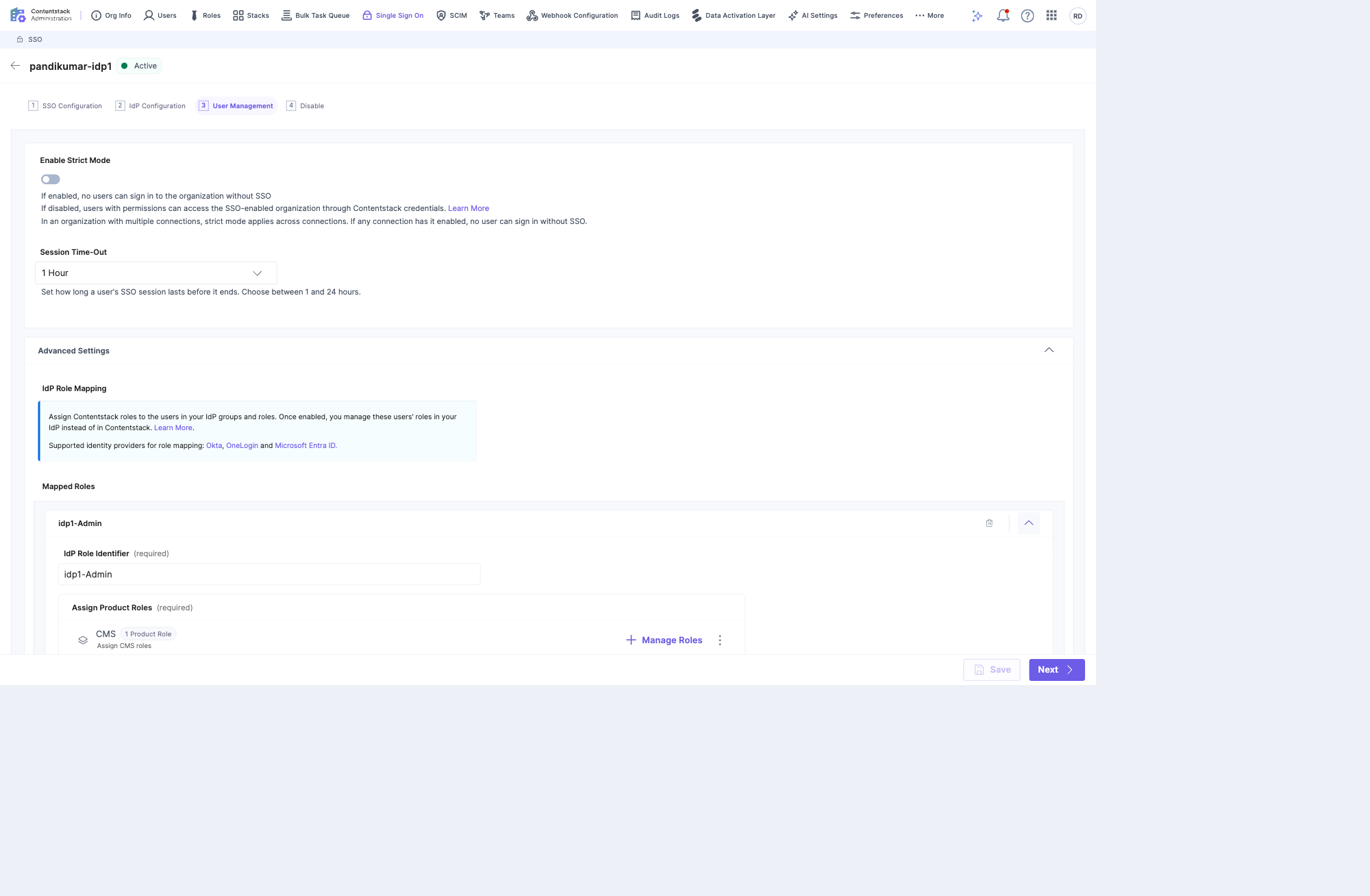Click the CMS layers icon
1370x896 pixels.
pos(83,640)
